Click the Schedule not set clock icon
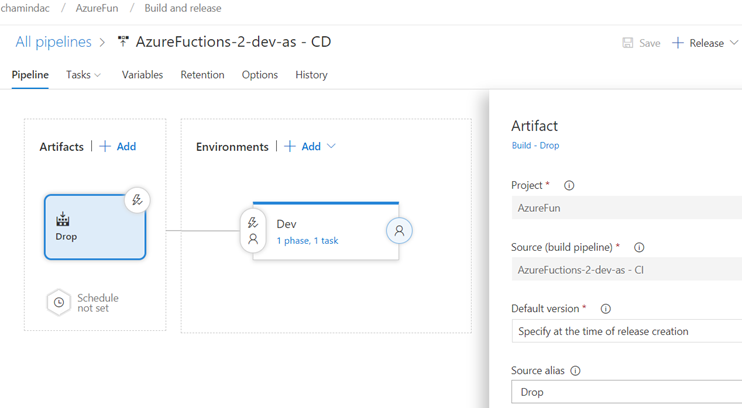 [x=59, y=302]
